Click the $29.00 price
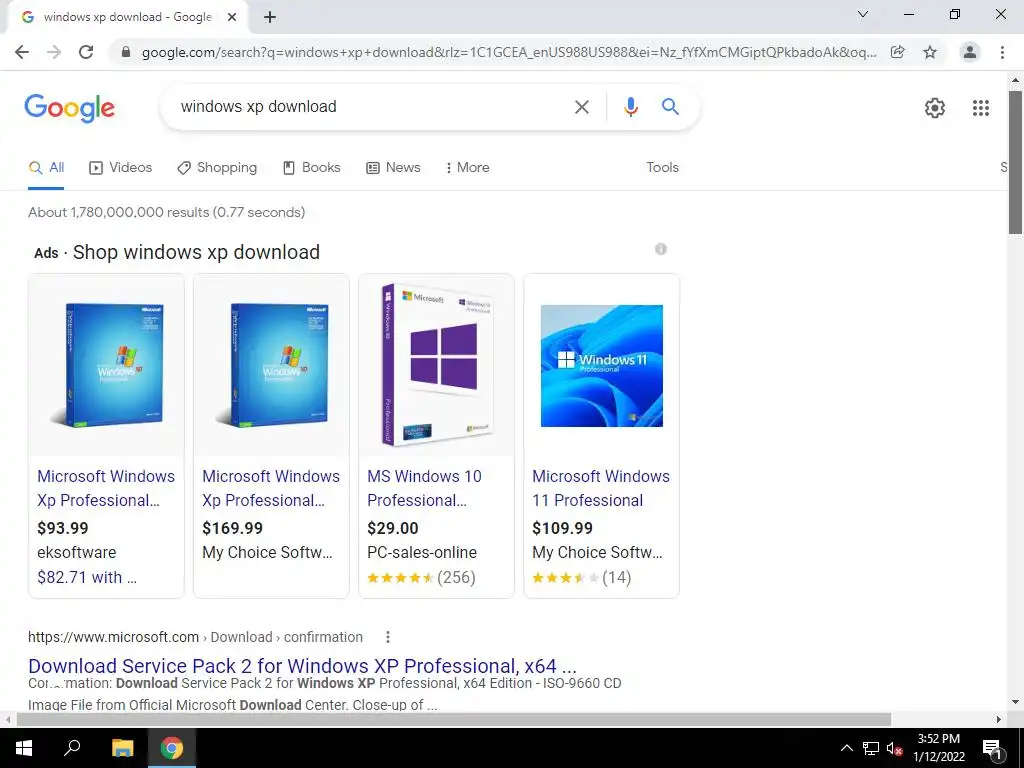Viewport: 1024px width, 768px height. (392, 528)
